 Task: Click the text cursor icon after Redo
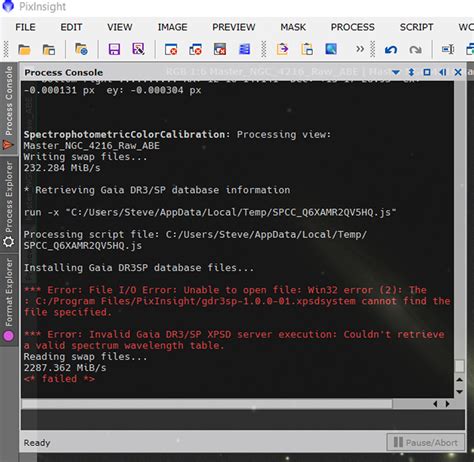pyautogui.click(x=448, y=50)
